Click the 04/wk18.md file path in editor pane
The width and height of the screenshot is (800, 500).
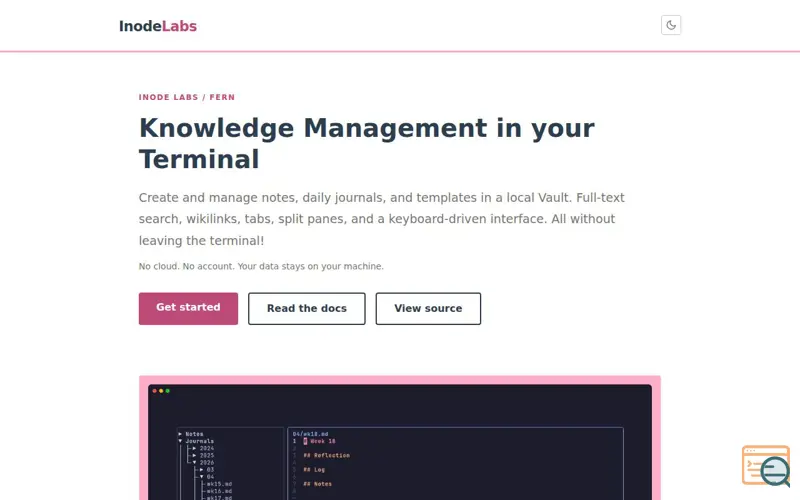click(x=310, y=434)
